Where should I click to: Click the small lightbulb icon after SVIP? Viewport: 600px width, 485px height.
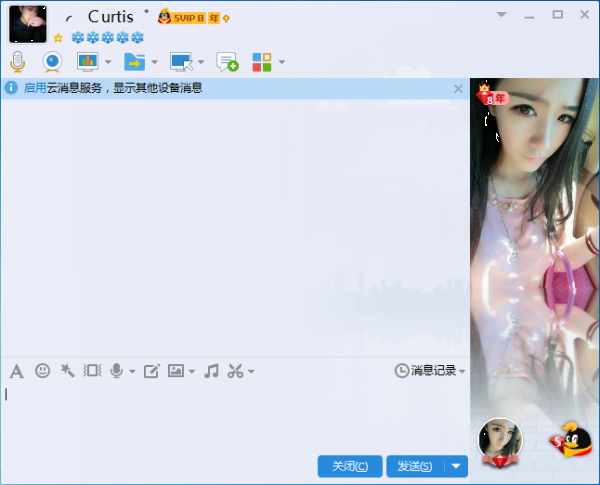coord(226,18)
